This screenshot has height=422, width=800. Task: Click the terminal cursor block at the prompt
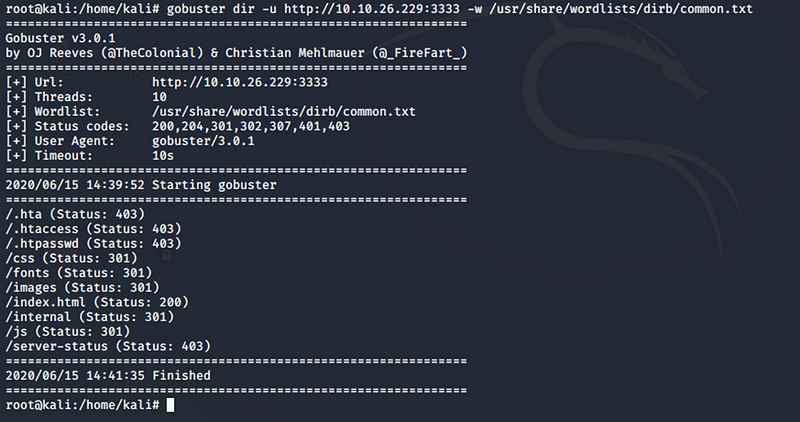[x=170, y=405]
